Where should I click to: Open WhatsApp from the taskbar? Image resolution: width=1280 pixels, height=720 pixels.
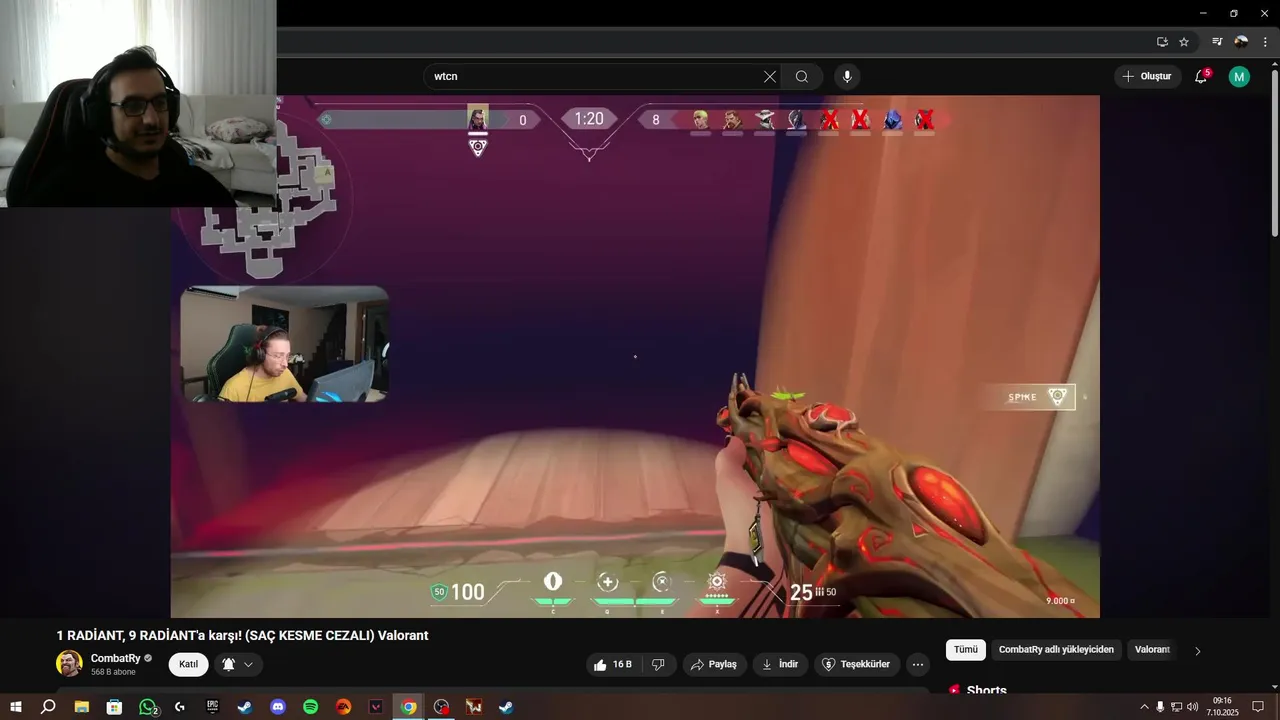[x=148, y=707]
